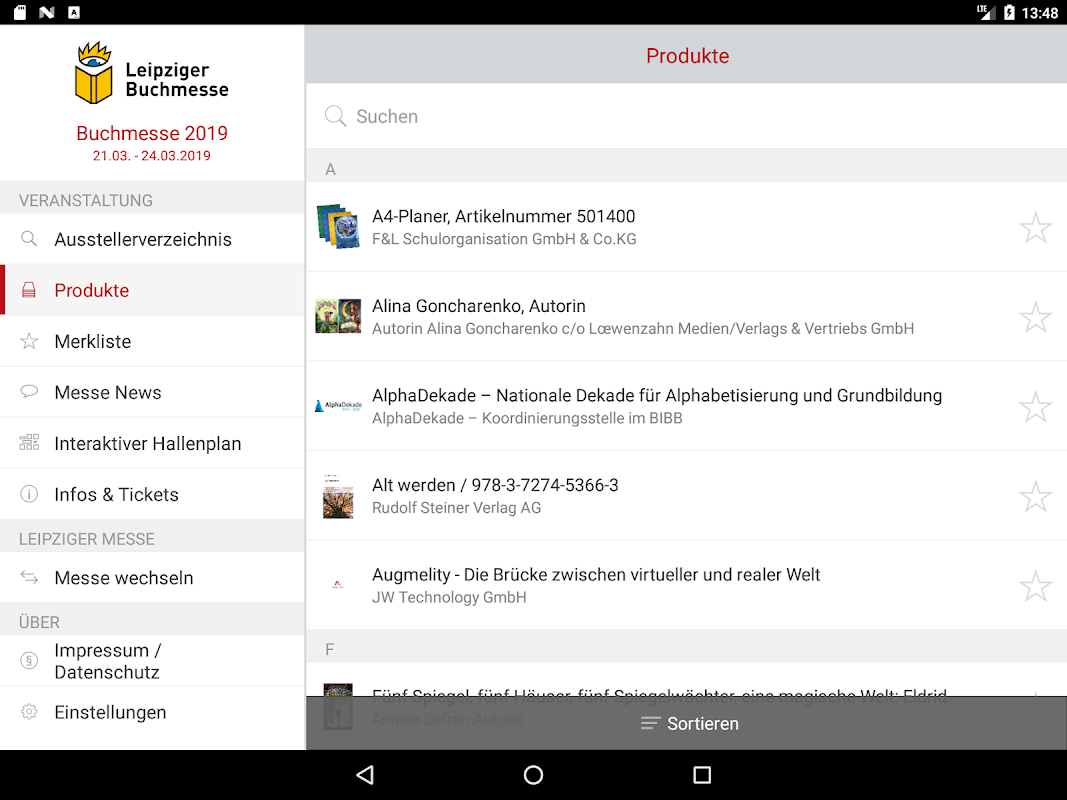This screenshot has height=800, width=1067.
Task: Open the A4-Planer product thumbnail
Action: click(x=338, y=227)
